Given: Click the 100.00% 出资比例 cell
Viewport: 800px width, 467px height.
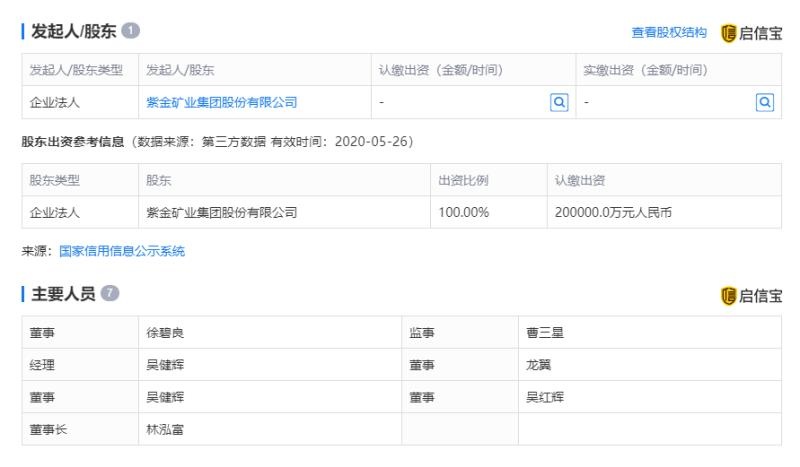Looking at the screenshot, I should (x=464, y=212).
